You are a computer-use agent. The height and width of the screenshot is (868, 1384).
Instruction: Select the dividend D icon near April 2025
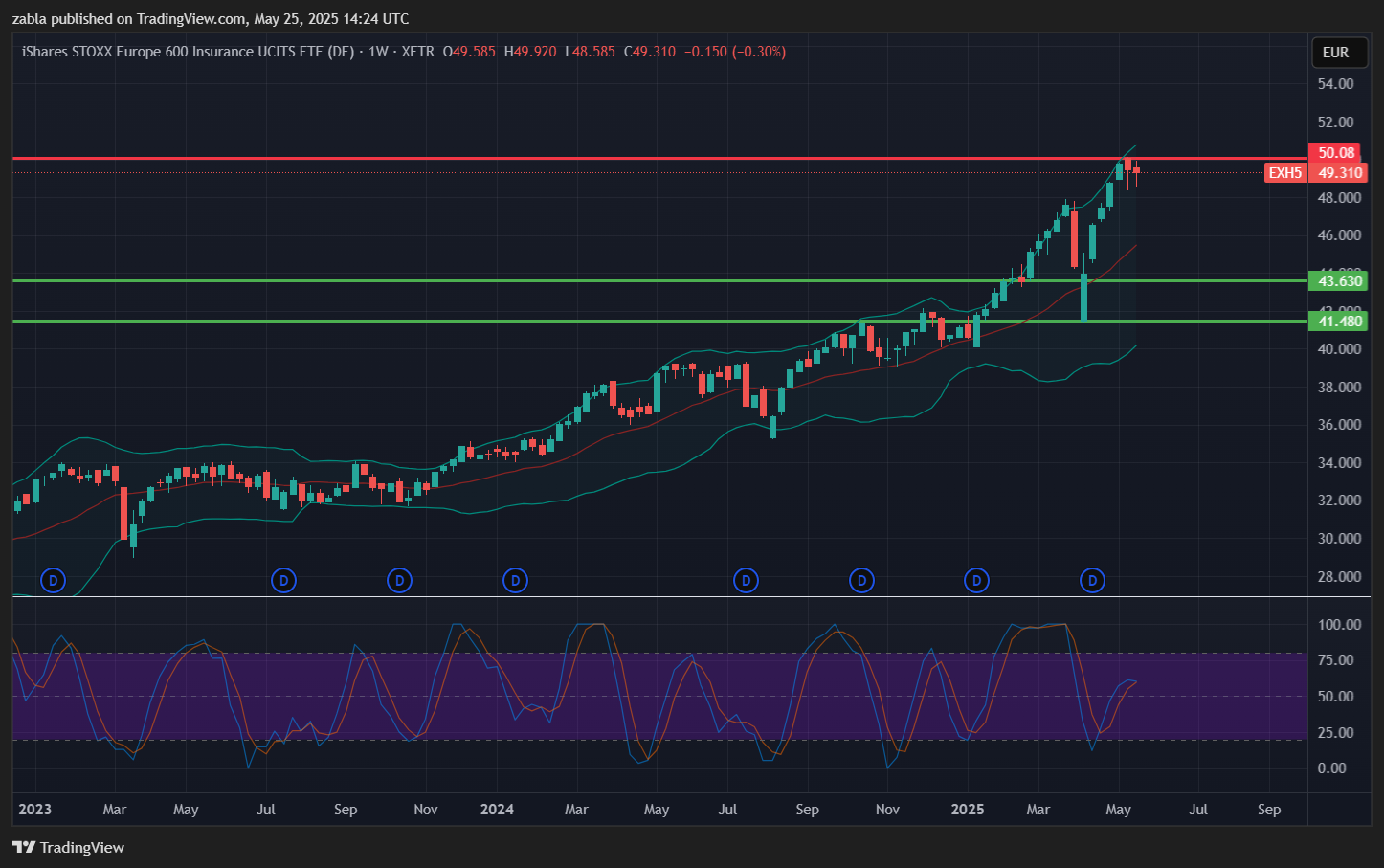pos(1092,580)
